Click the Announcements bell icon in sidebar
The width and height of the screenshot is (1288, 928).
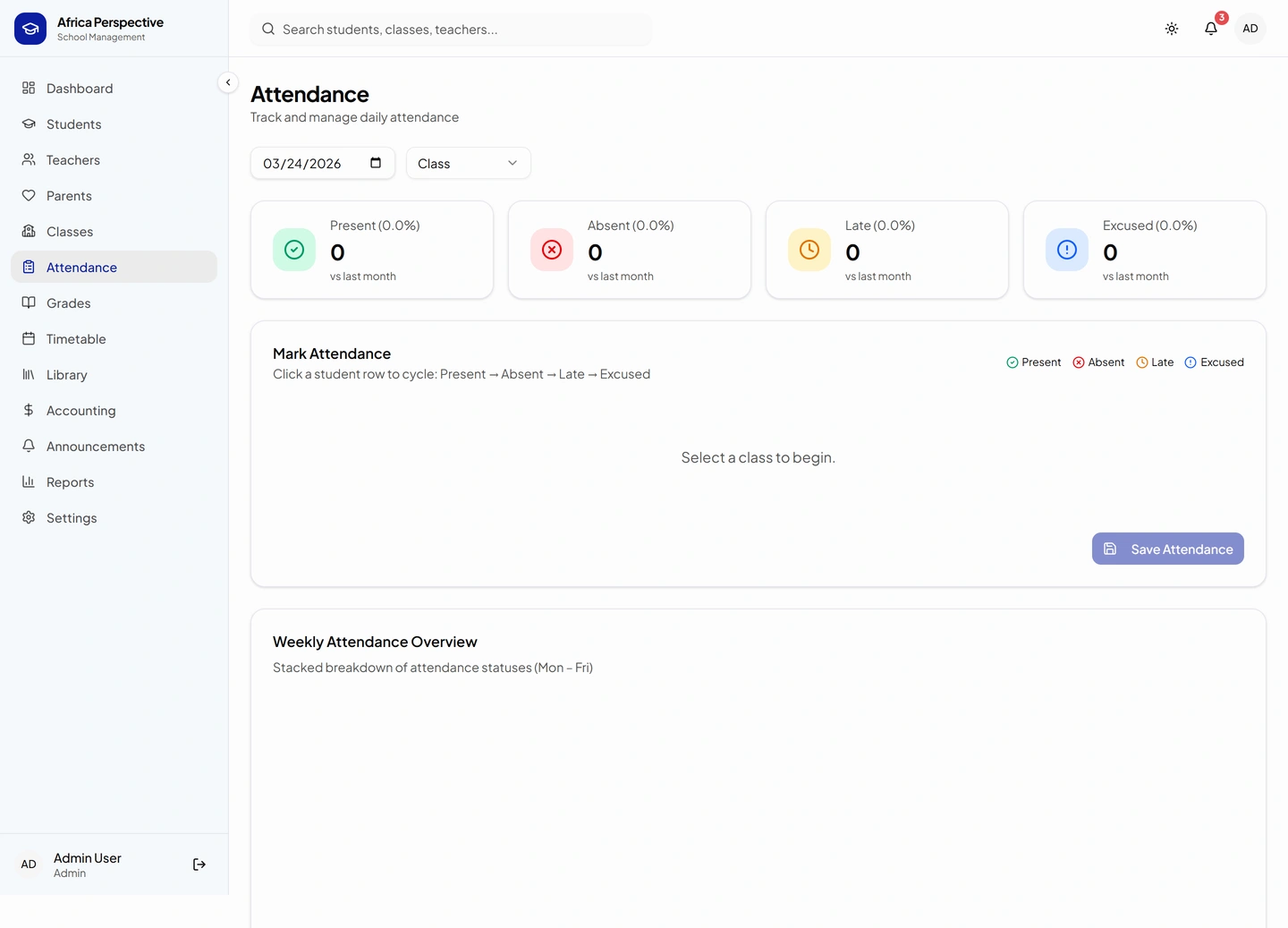point(29,446)
